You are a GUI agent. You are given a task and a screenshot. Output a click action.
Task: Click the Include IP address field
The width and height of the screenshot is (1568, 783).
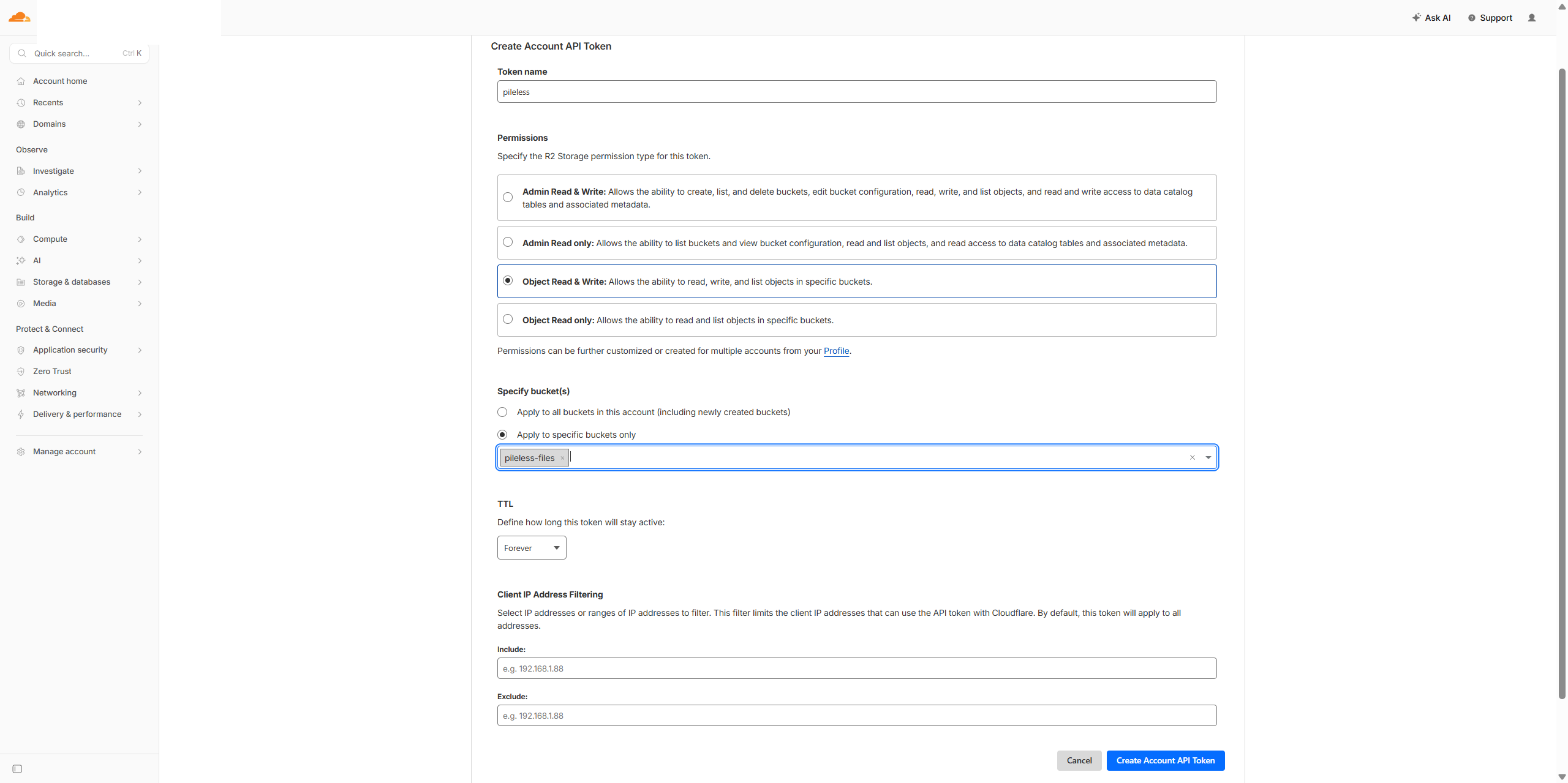tap(856, 669)
